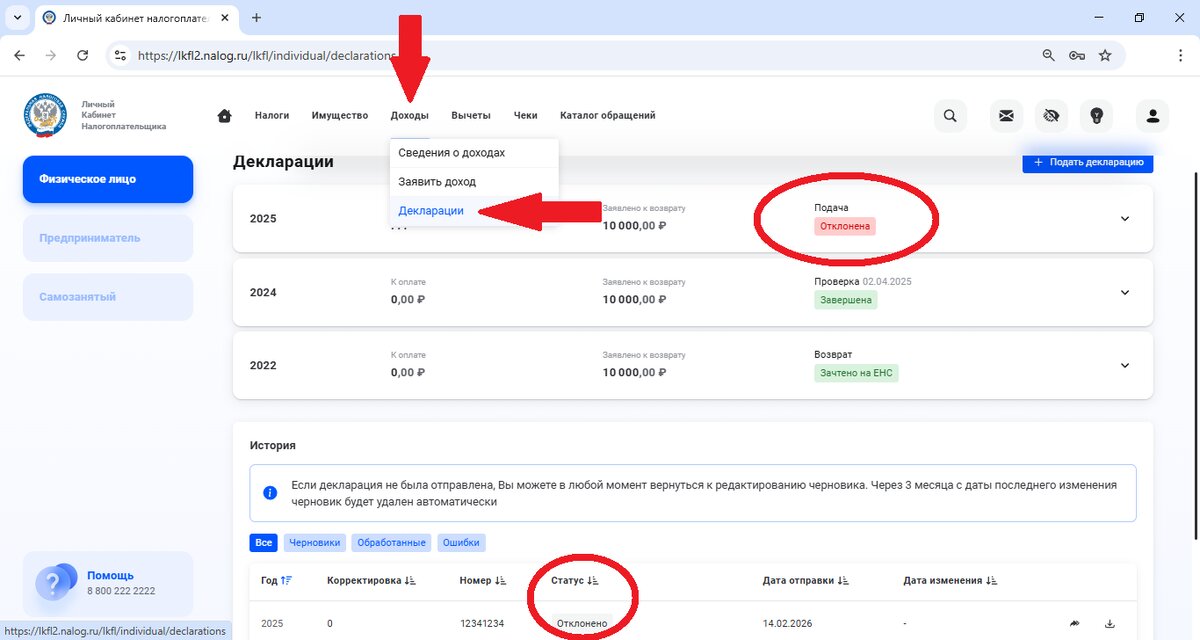Open Каталог обращений menu
This screenshot has height=640, width=1200.
point(608,116)
